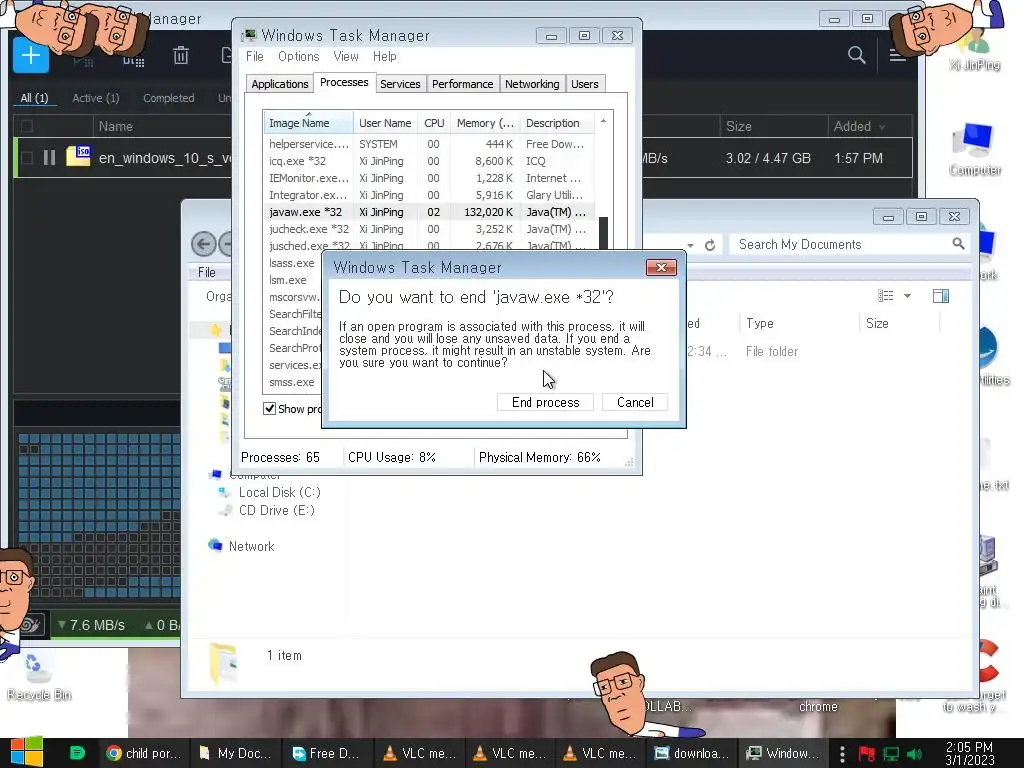Open Task Manager Help menu
This screenshot has height=768, width=1024.
[x=385, y=56]
